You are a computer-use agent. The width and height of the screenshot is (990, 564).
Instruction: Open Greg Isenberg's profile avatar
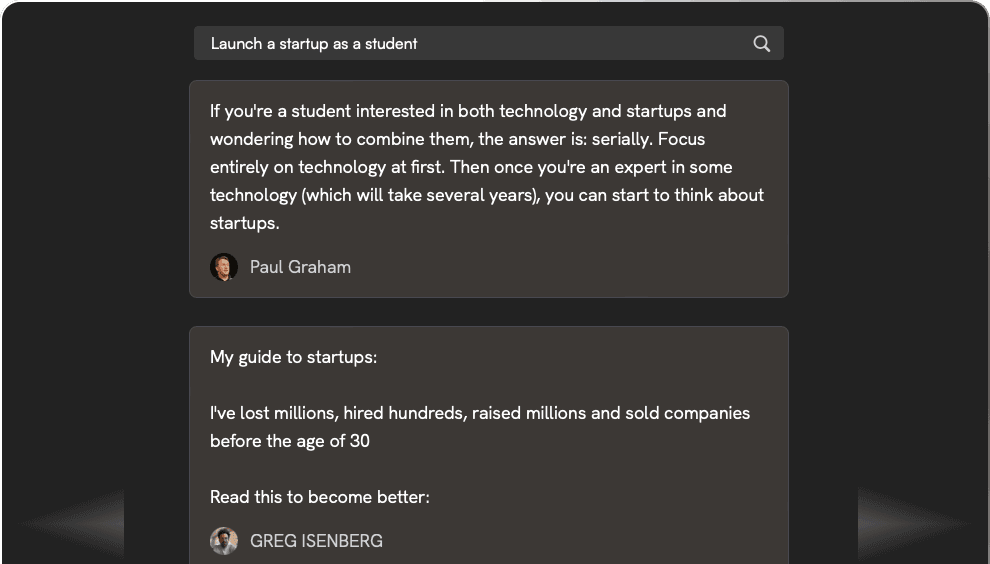pos(224,541)
